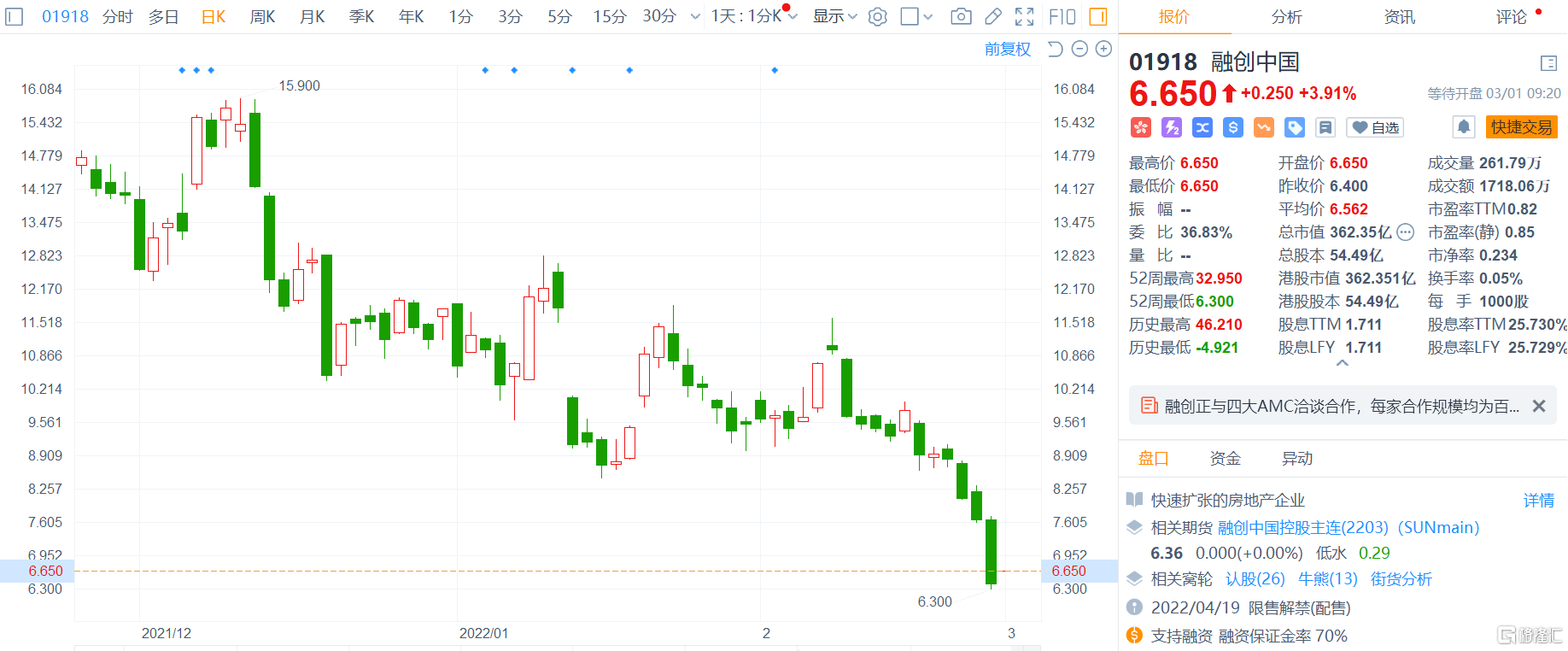Expand layout square dropdown arrow
The width and height of the screenshot is (1568, 651).
click(928, 16)
